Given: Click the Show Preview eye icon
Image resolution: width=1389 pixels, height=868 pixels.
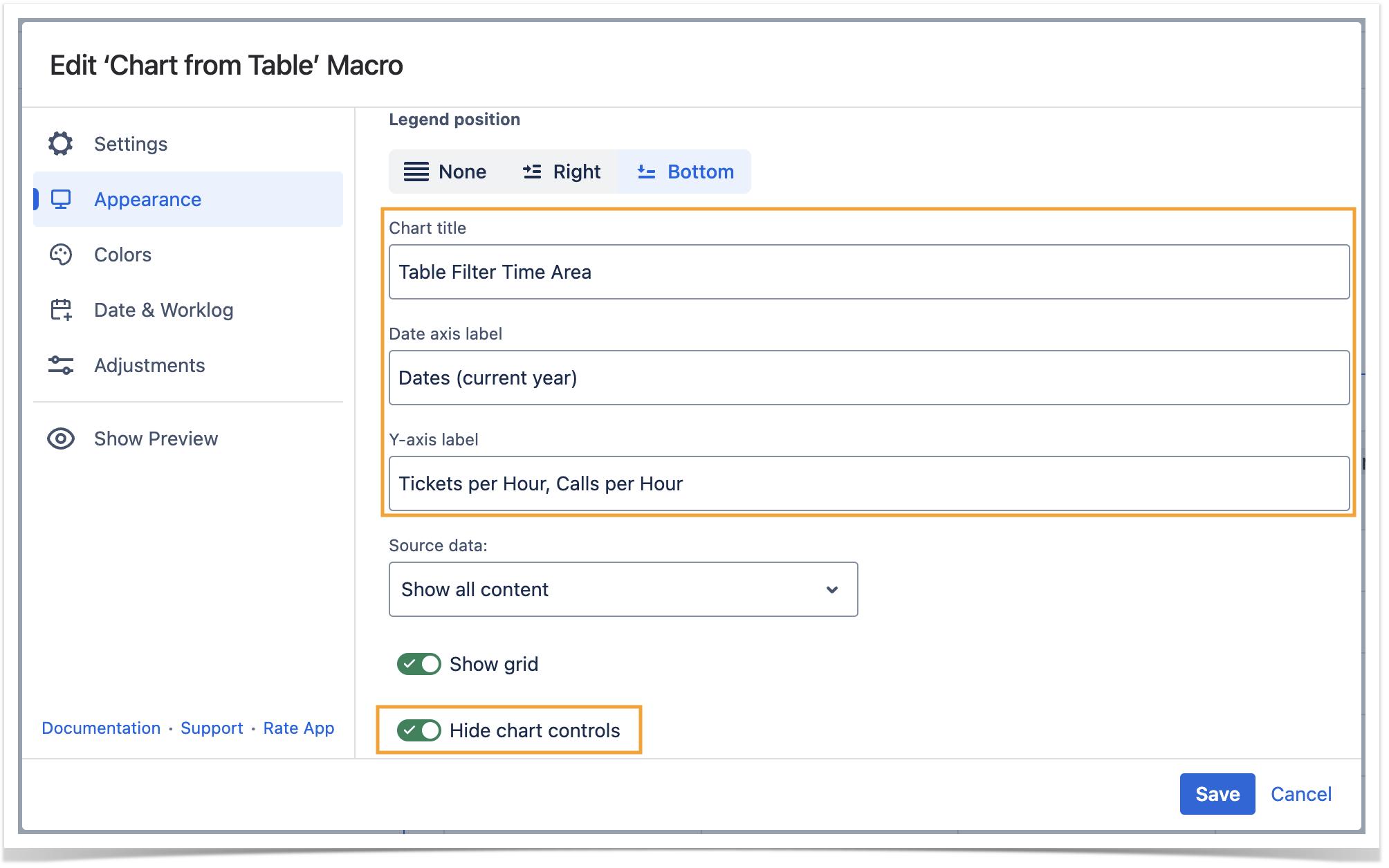Looking at the screenshot, I should click(x=61, y=438).
